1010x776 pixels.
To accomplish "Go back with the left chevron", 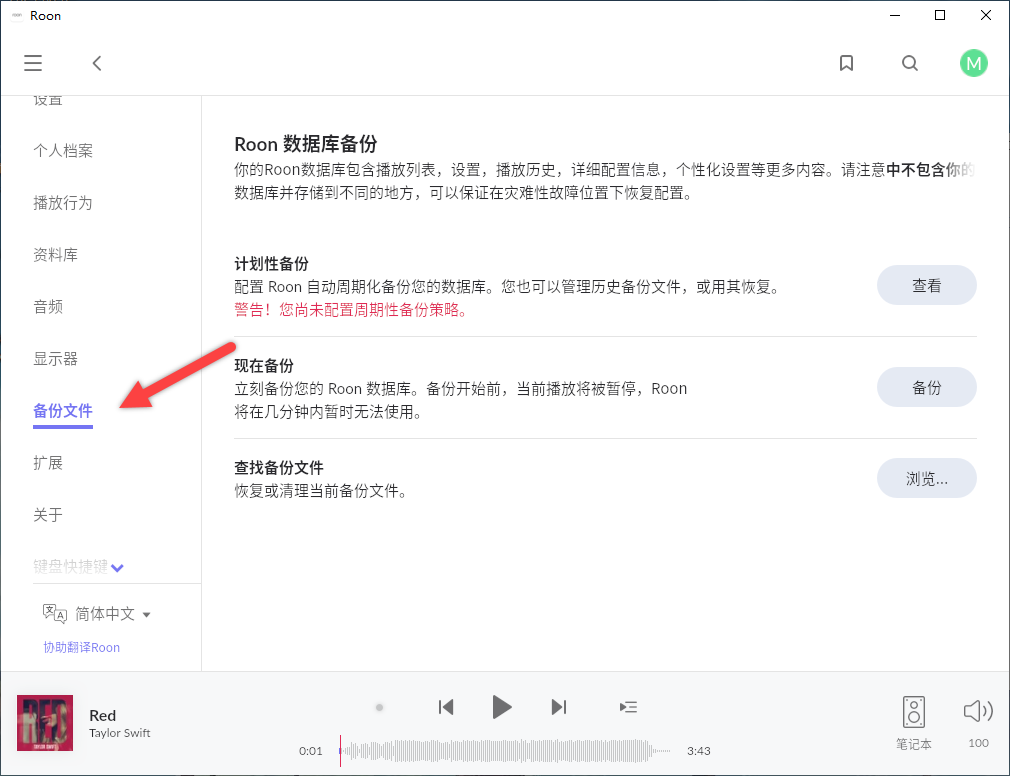I will 97,63.
